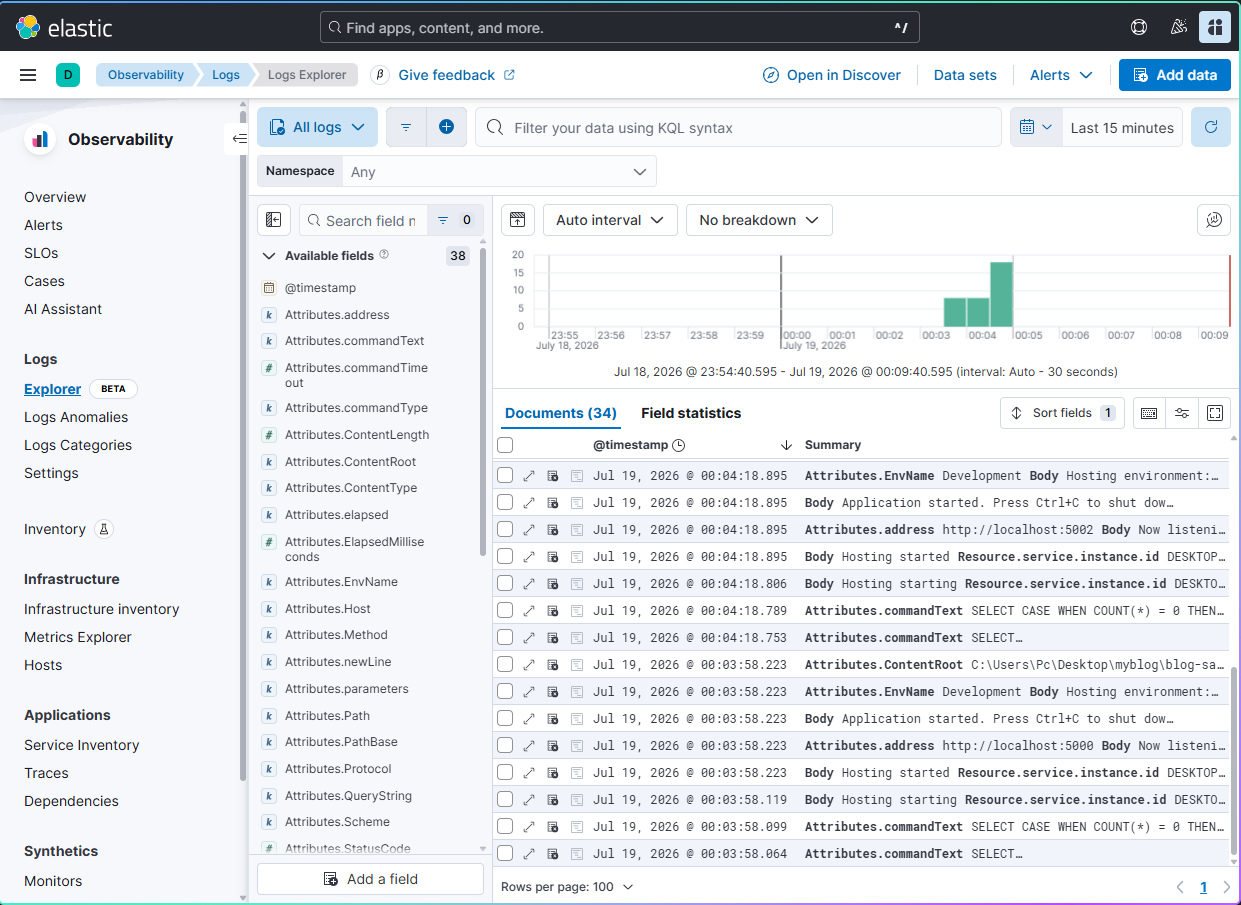Select all rows with header checkbox

coord(505,445)
